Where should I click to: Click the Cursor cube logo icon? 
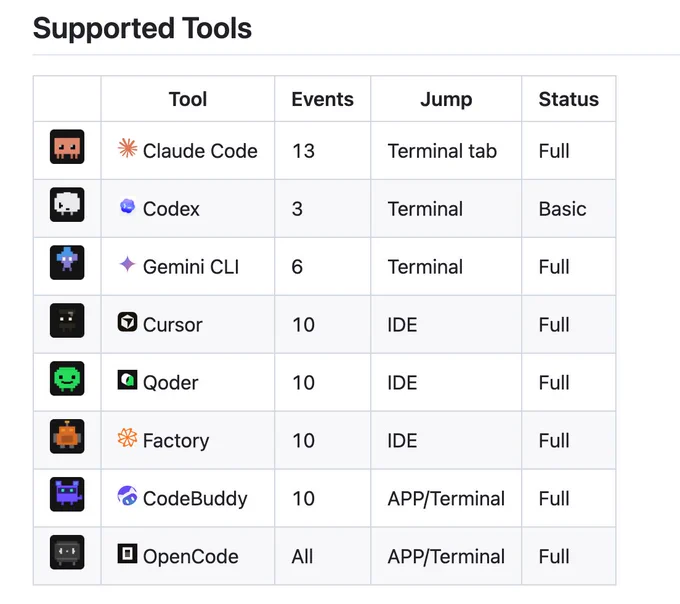pyautogui.click(x=127, y=322)
